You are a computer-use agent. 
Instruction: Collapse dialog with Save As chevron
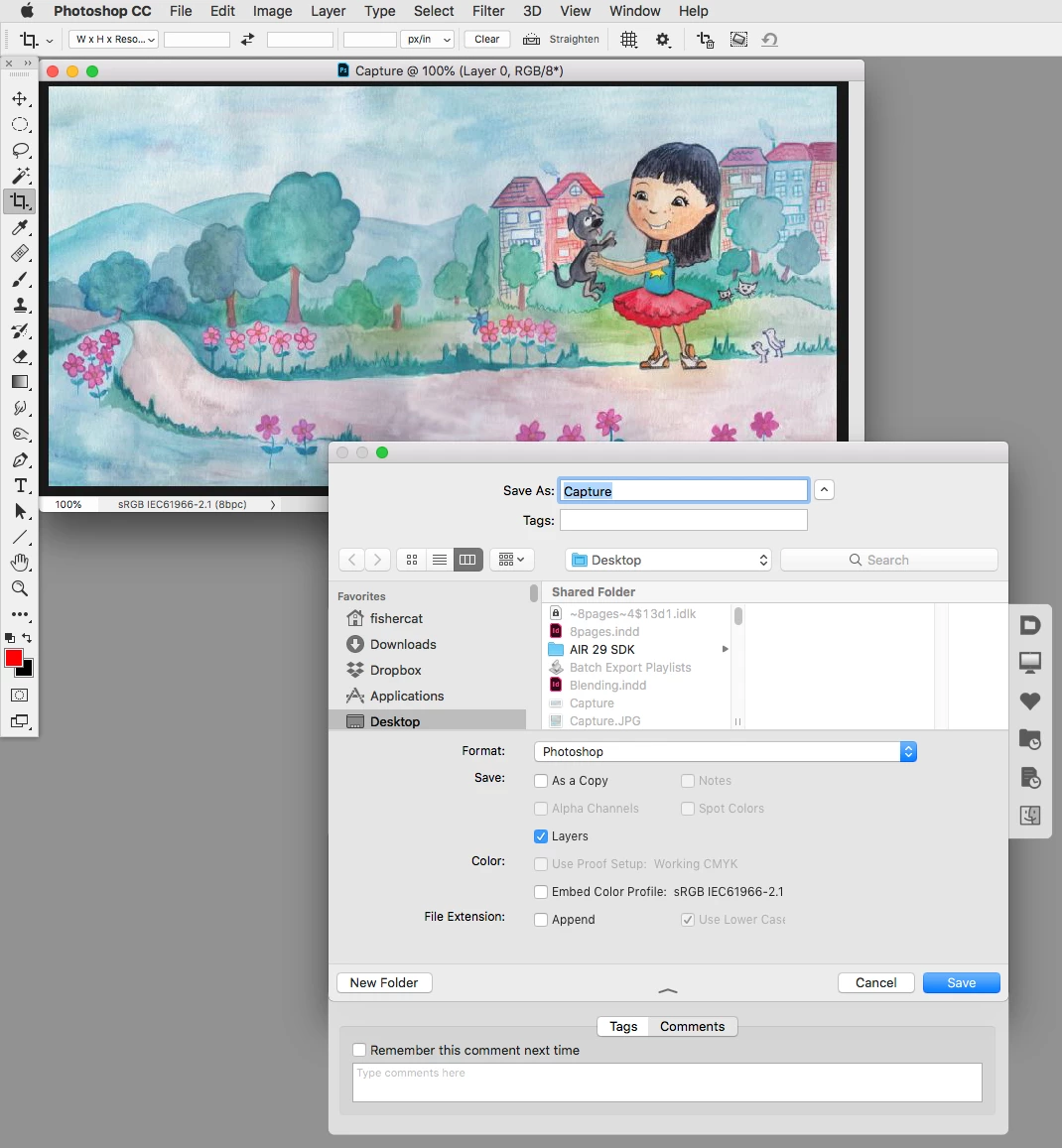824,490
